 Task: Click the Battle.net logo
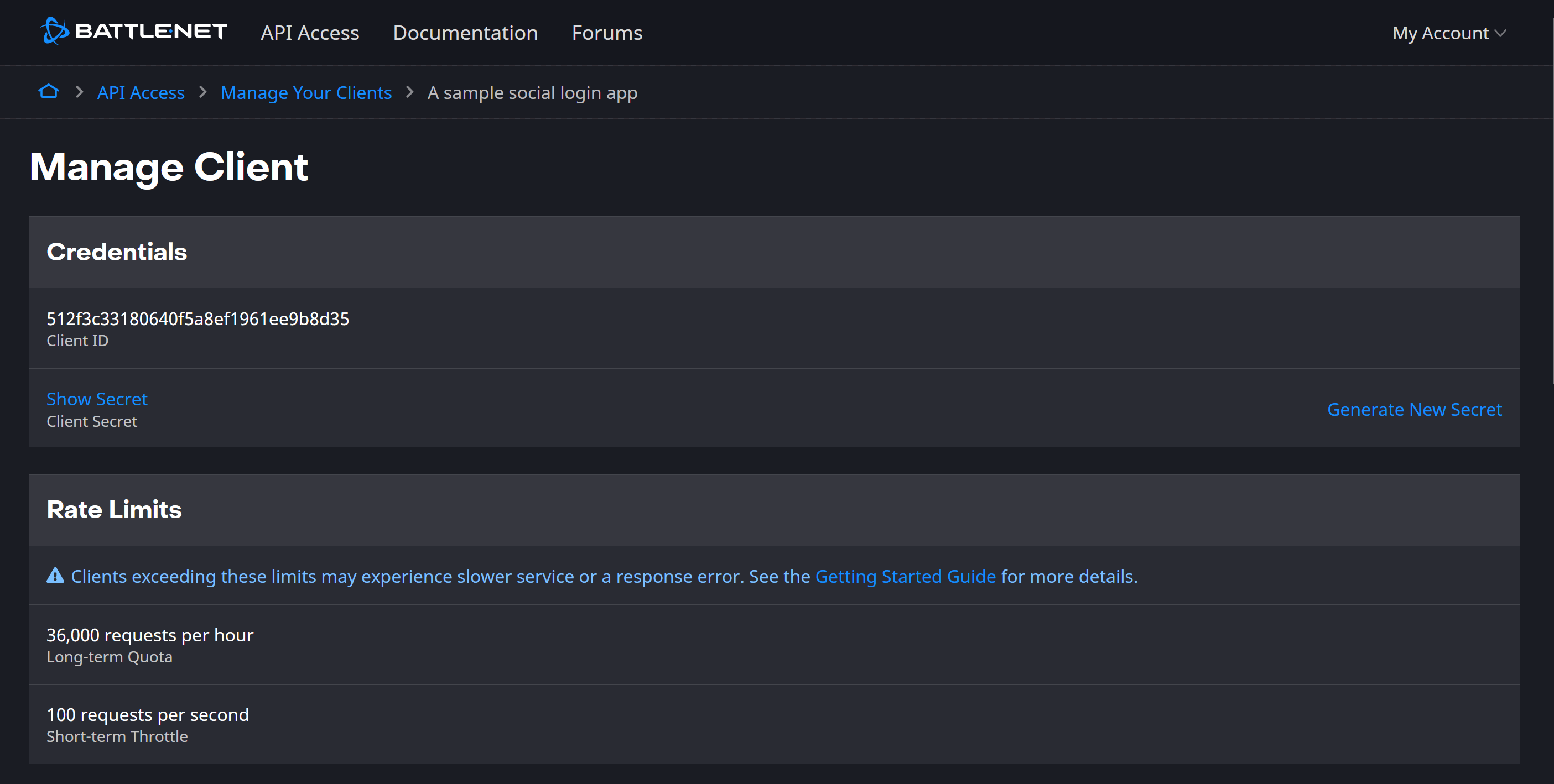click(133, 32)
